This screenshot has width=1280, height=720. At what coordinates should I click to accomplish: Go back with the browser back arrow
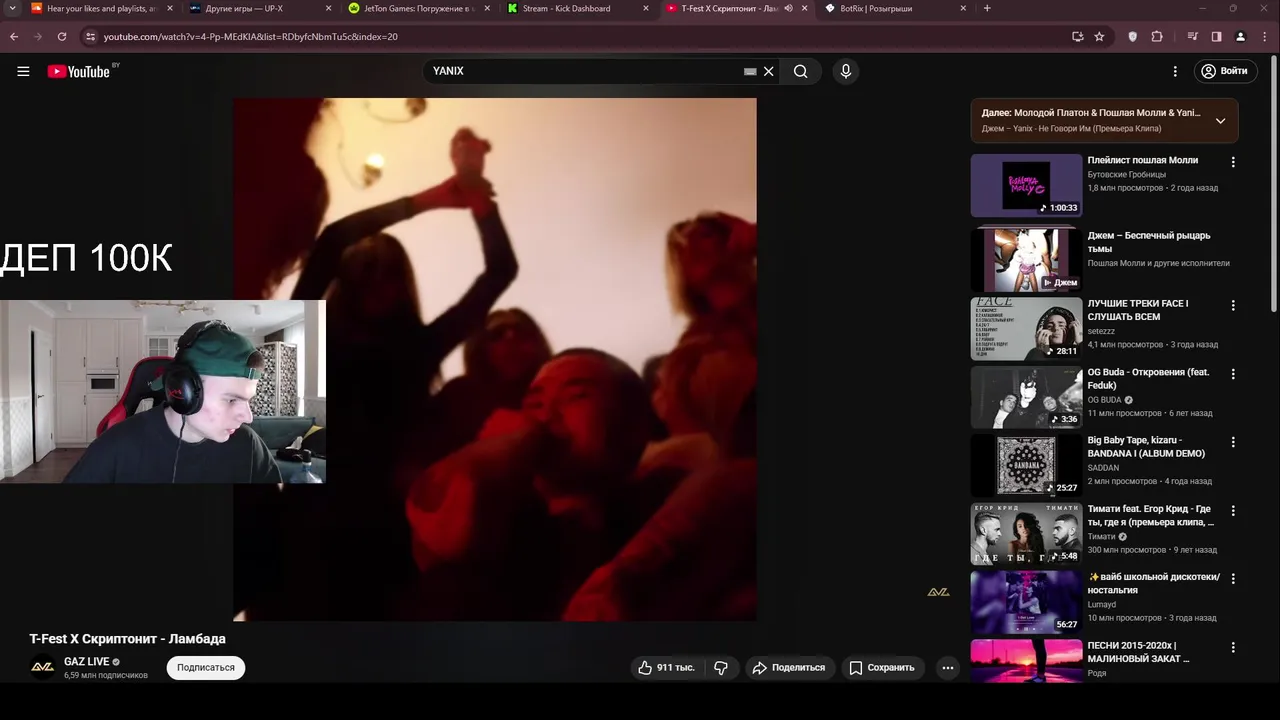[x=14, y=37]
